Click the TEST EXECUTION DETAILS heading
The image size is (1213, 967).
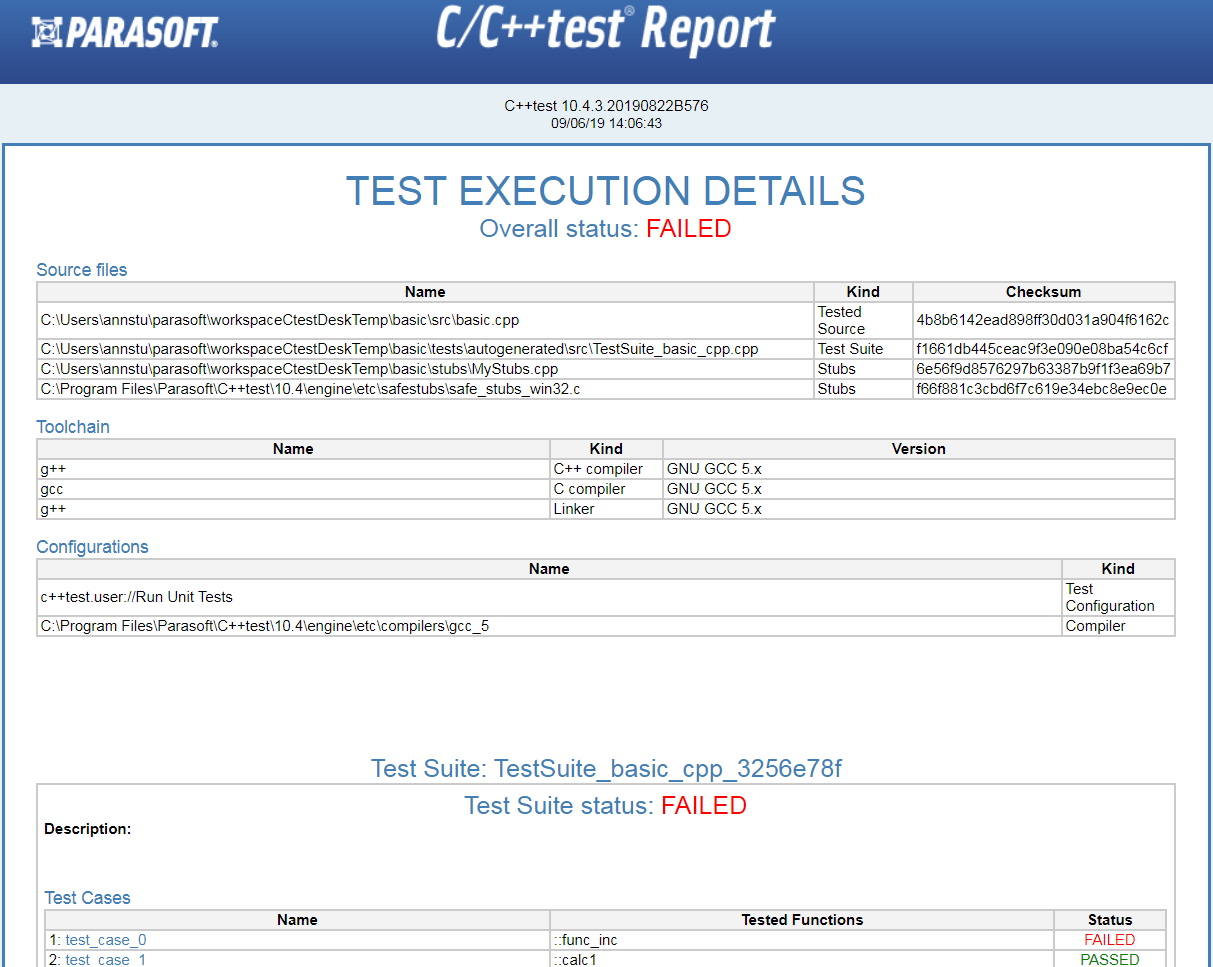pos(605,191)
